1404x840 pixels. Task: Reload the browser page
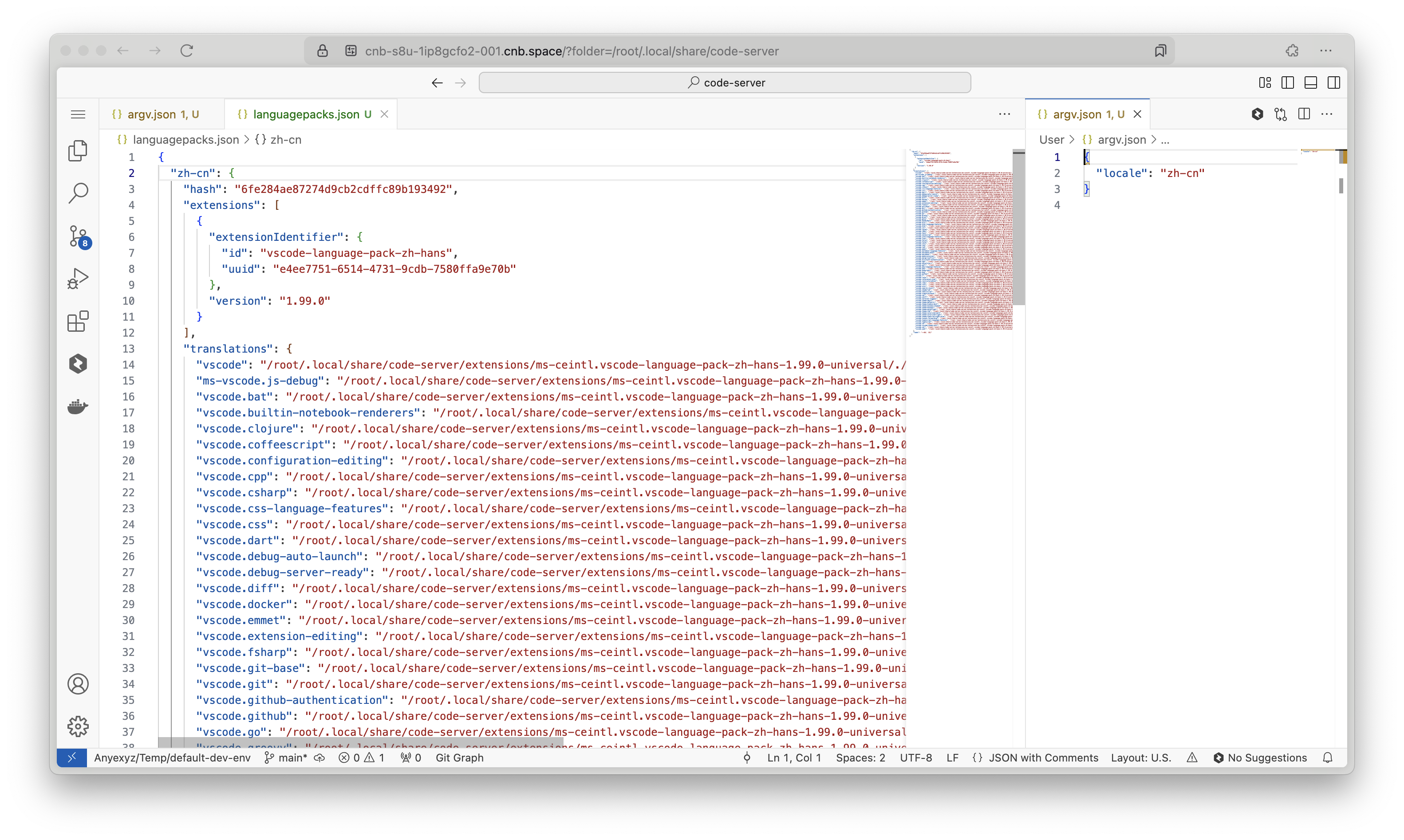click(187, 51)
